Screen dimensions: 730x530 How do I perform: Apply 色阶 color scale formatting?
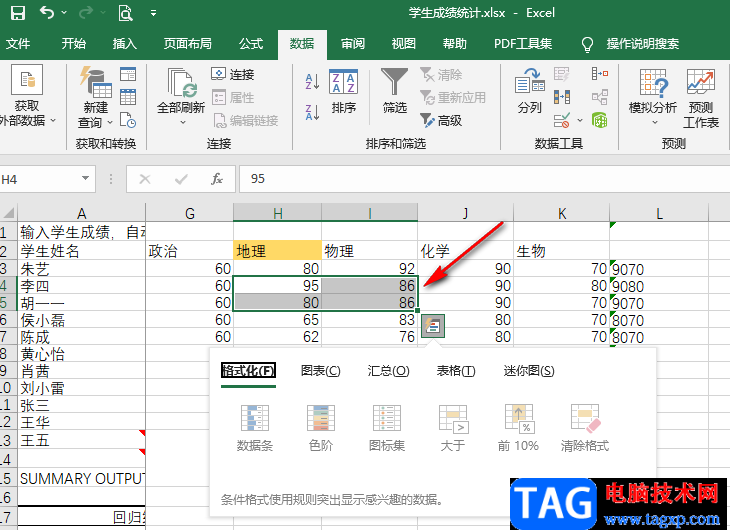click(x=321, y=428)
